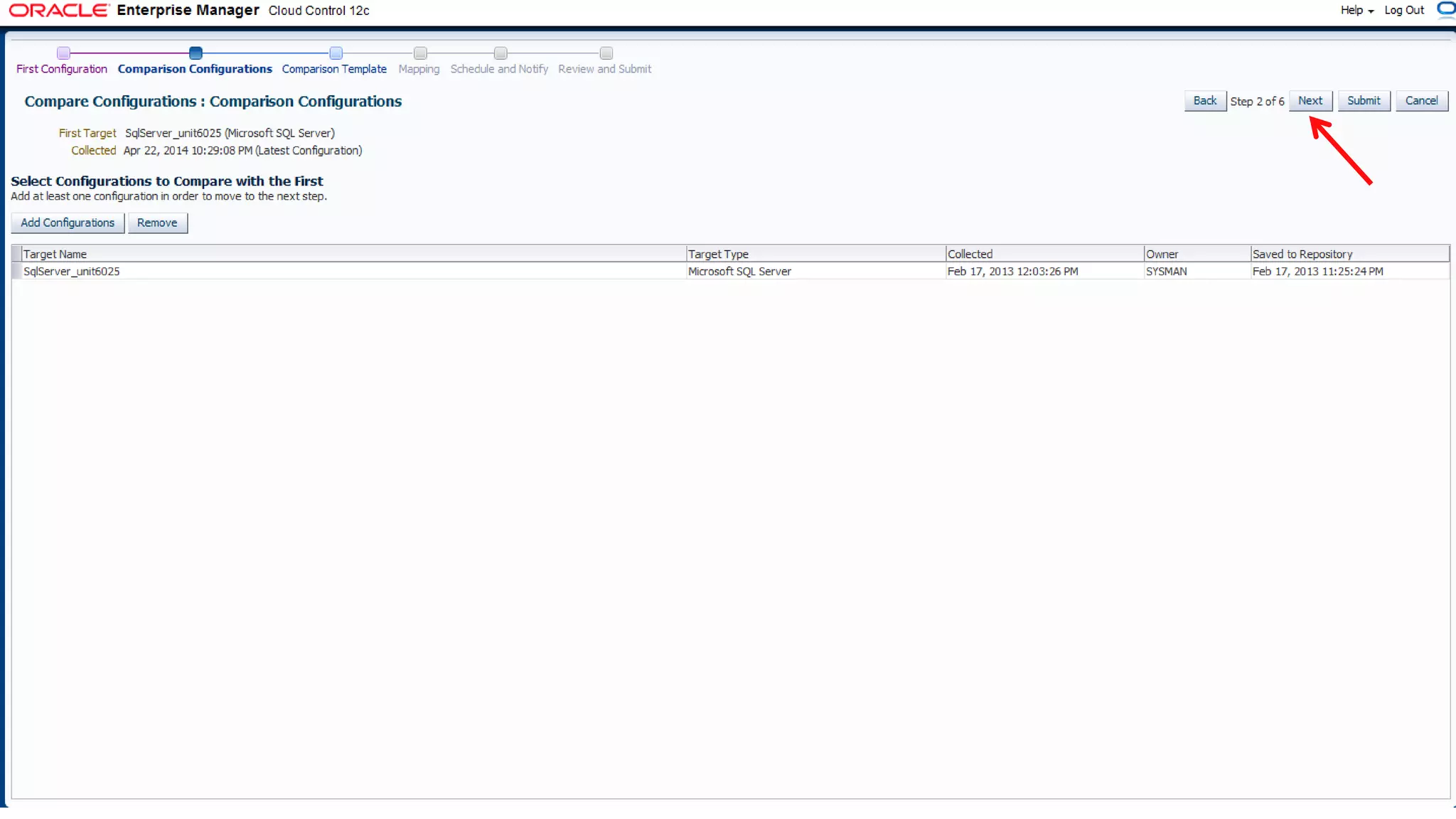Screen dimensions: 1456x819
Task: Sort by the Collected column header
Action: [x=1044, y=254]
